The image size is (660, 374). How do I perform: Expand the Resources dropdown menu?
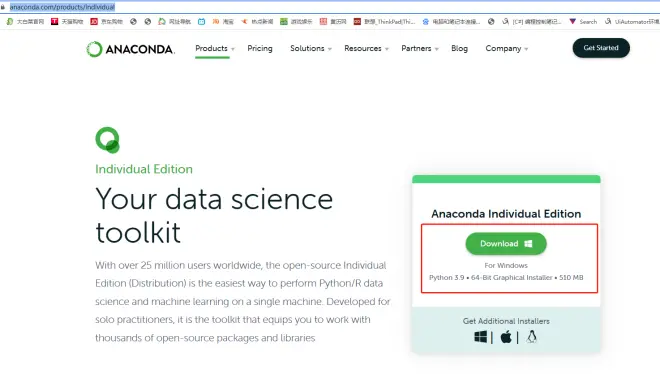[x=366, y=48]
